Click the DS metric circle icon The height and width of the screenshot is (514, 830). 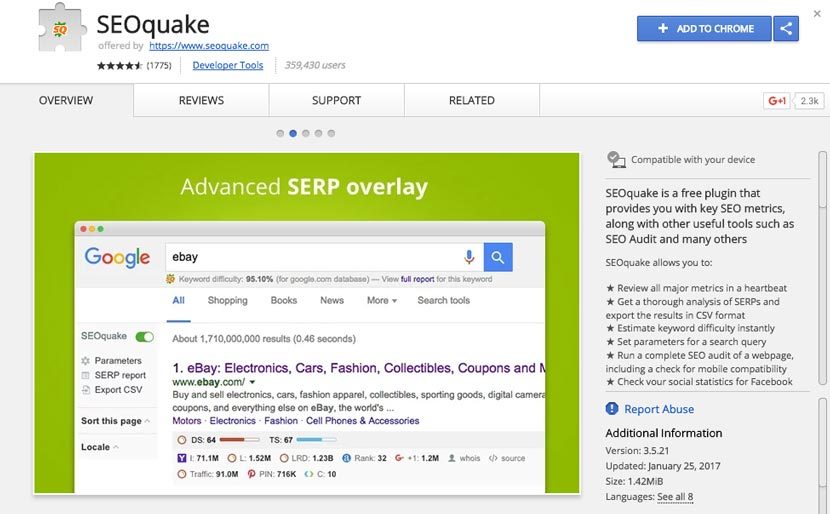point(182,440)
